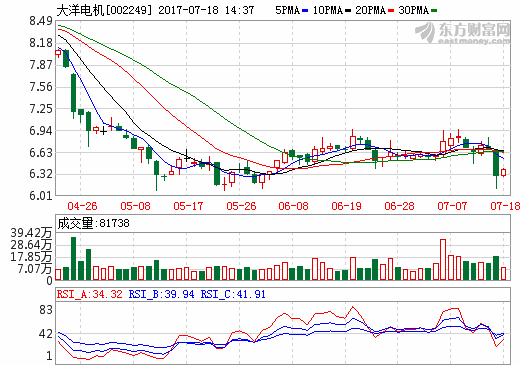Click the 6.63 price axis label
This screenshot has width=520, height=365.
pos(41,152)
